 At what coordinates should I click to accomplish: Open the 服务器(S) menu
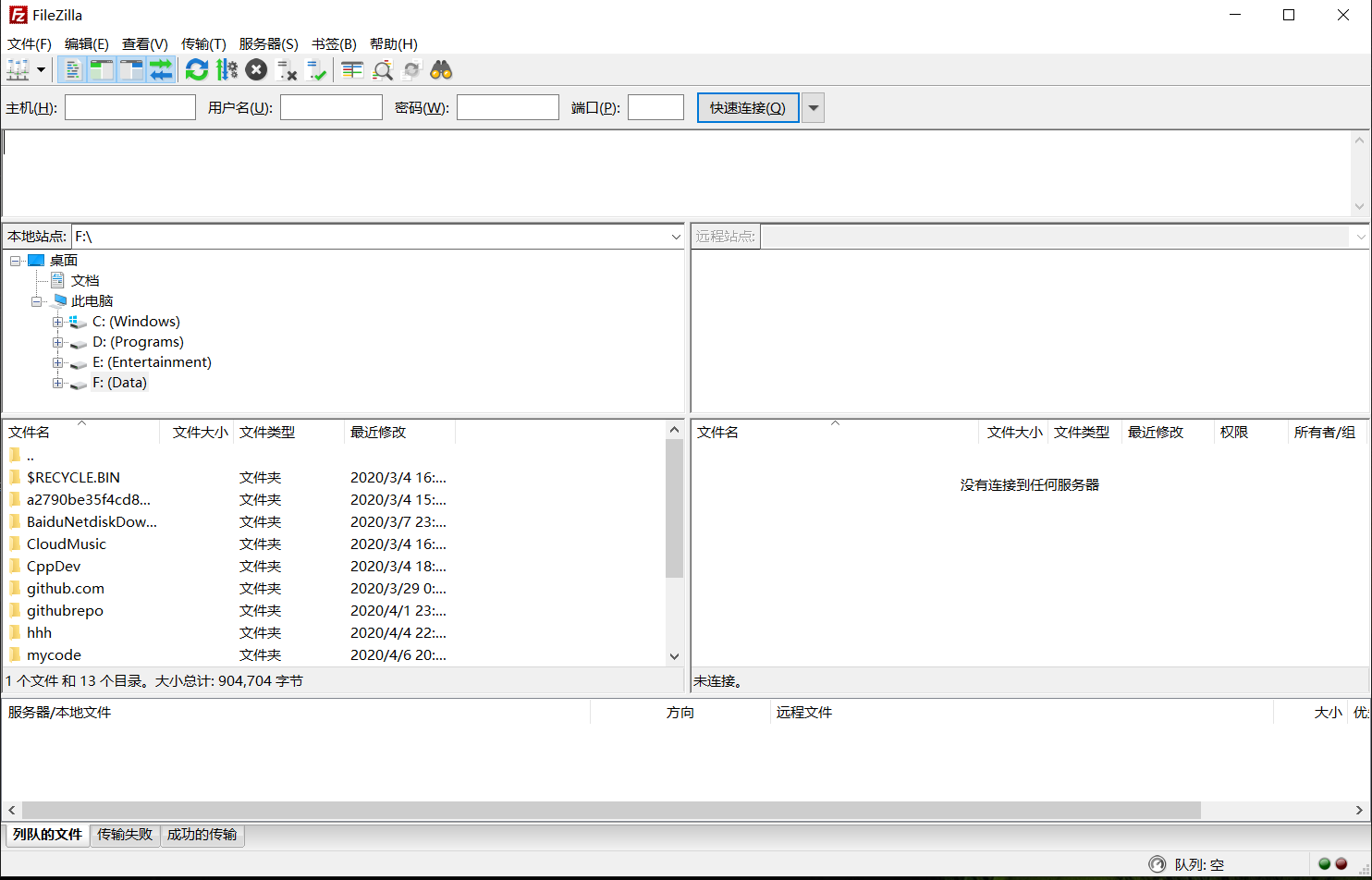(268, 43)
